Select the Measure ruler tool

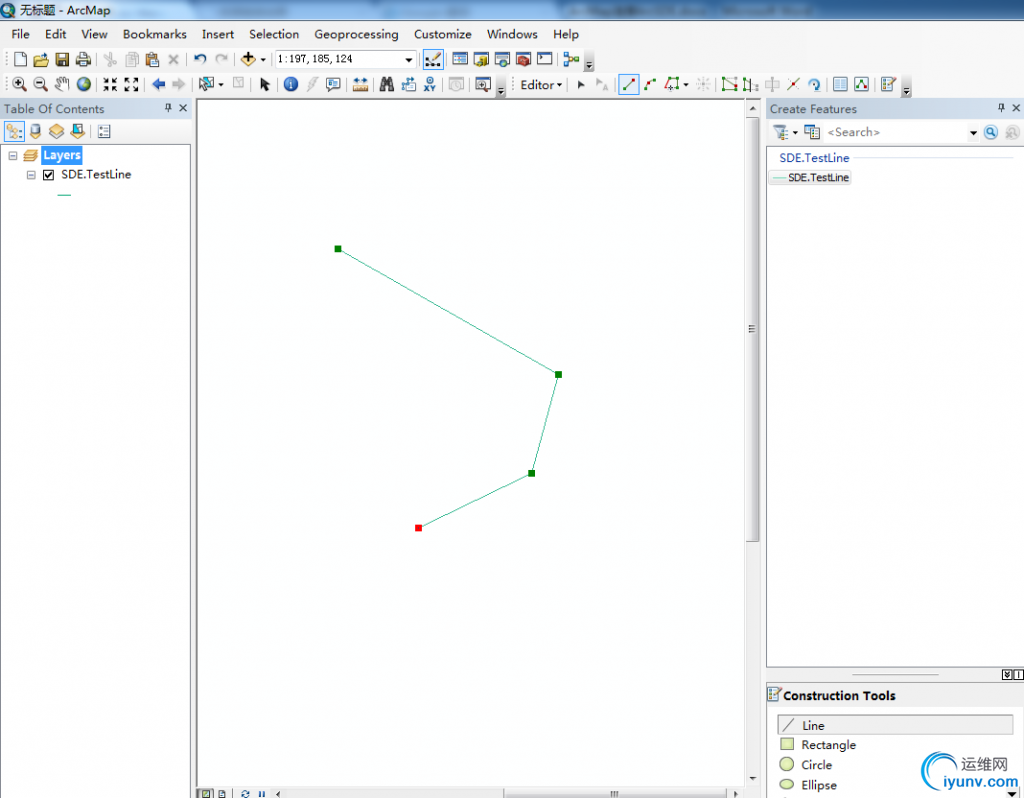click(360, 84)
